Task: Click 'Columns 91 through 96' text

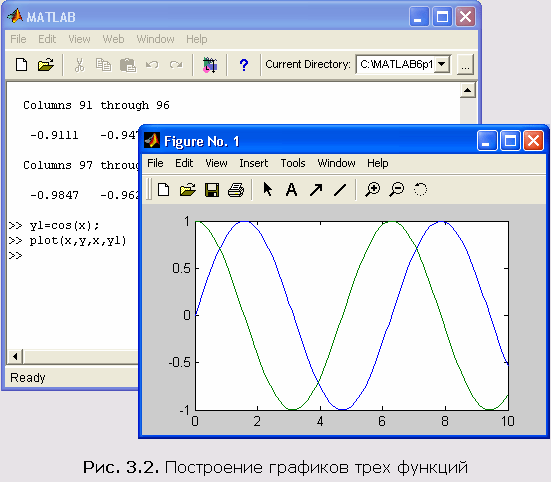Action: click(96, 105)
